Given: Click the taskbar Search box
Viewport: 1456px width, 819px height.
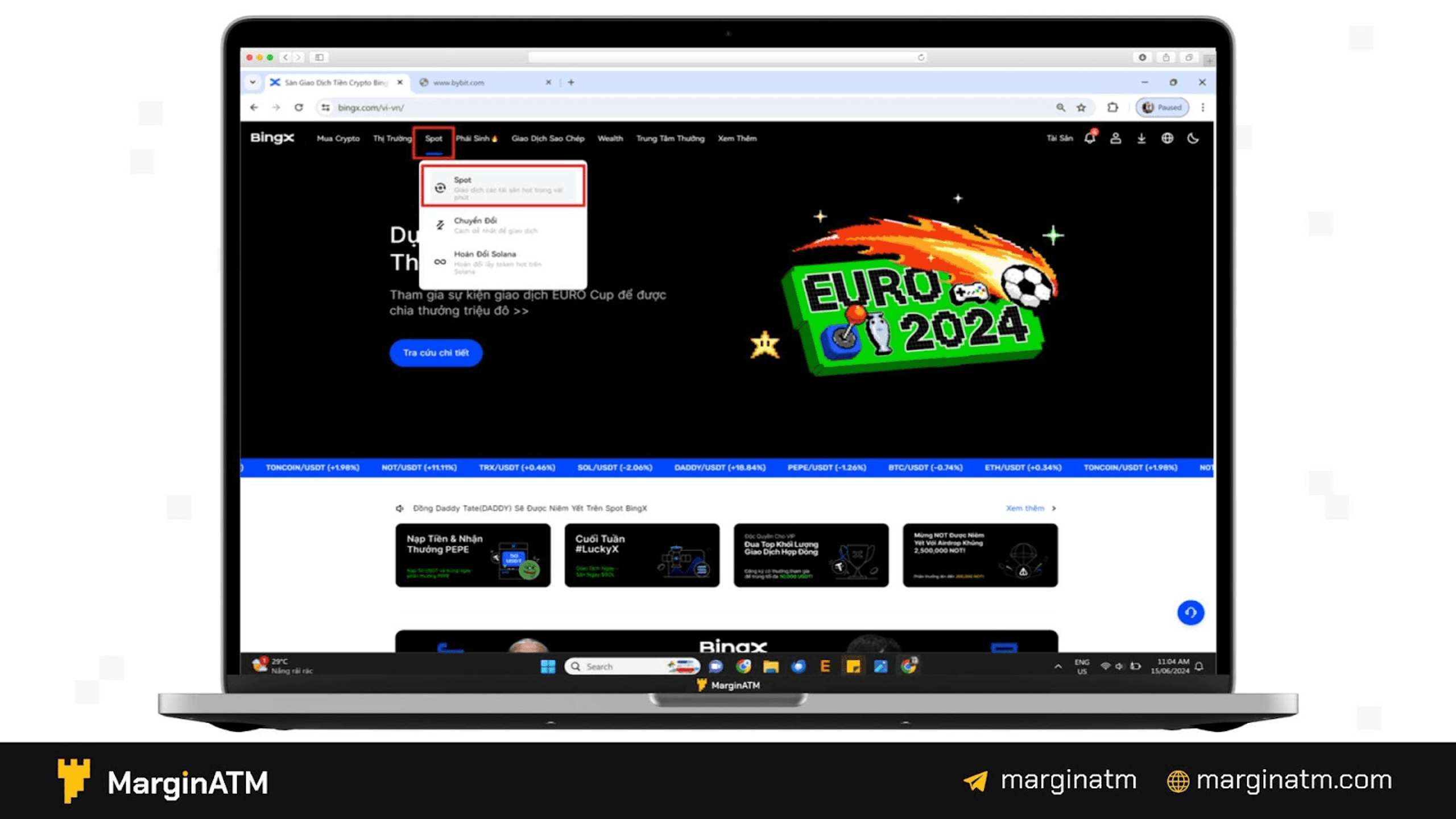Looking at the screenshot, I should [x=632, y=667].
